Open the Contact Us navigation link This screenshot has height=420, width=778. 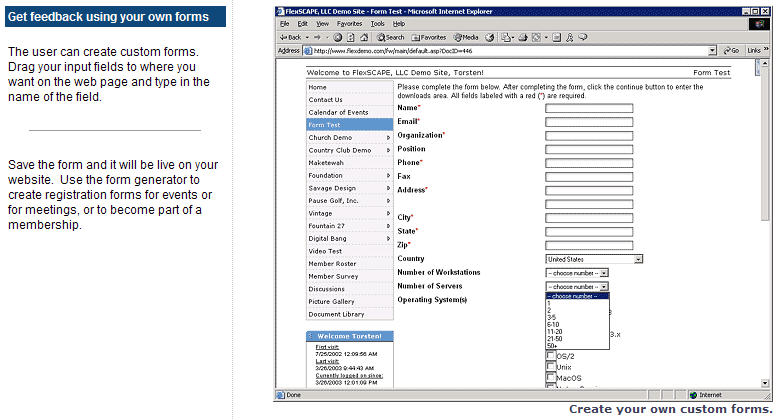(x=325, y=99)
